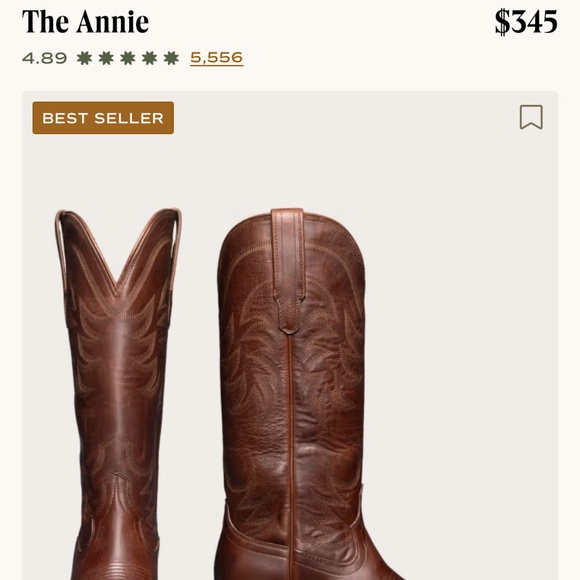Click the Best Seller badge
This screenshot has width=580, height=580.
[103, 118]
